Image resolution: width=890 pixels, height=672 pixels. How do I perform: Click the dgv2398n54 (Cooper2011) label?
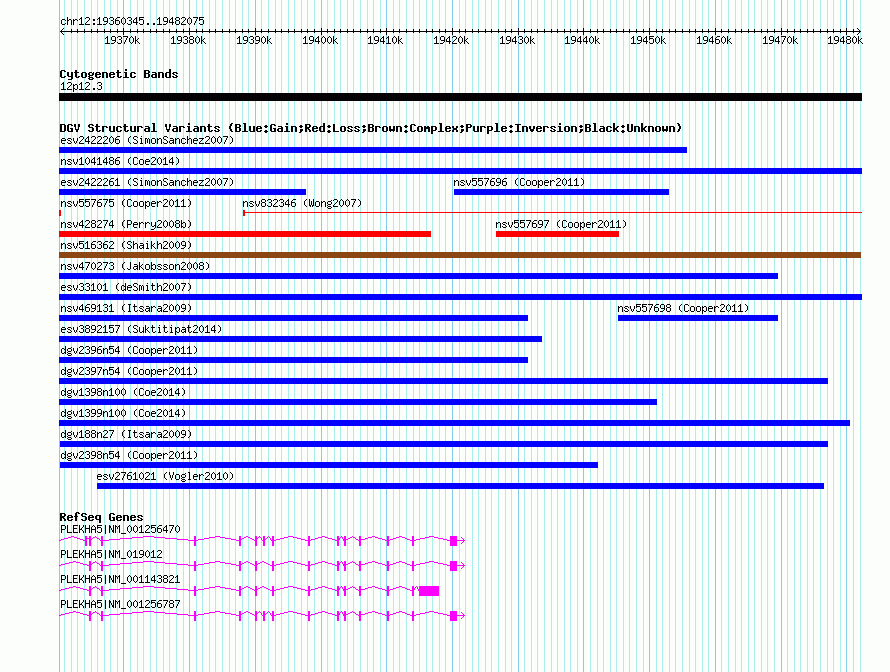pos(129,455)
